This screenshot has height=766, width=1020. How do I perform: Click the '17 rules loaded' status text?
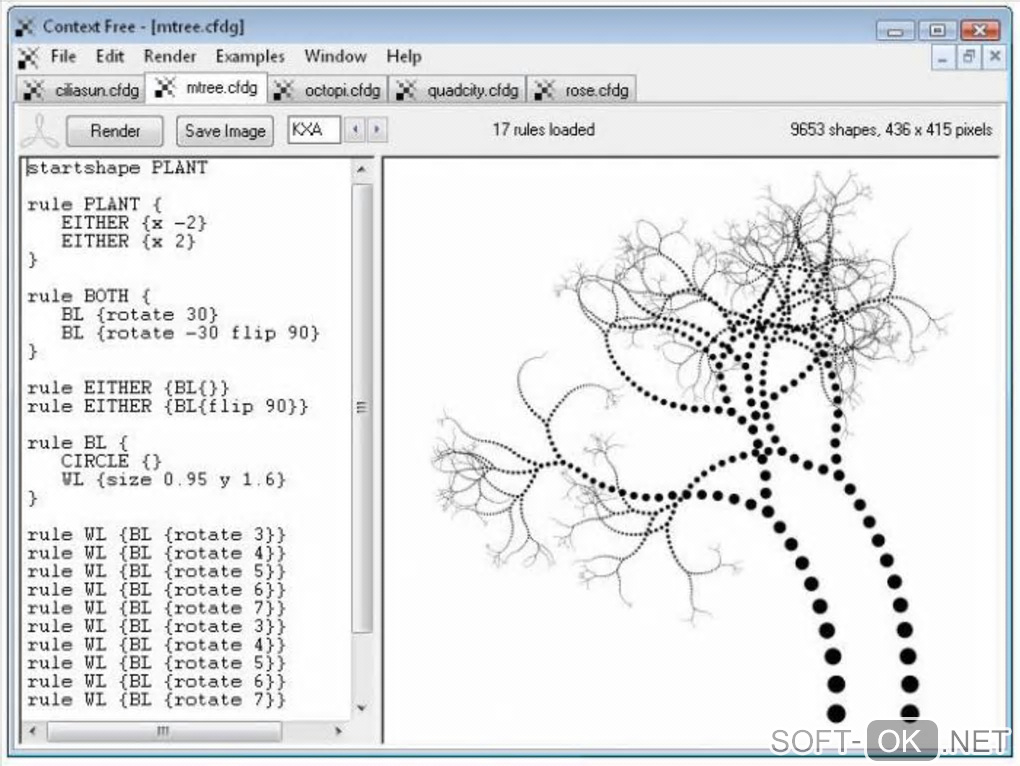544,129
